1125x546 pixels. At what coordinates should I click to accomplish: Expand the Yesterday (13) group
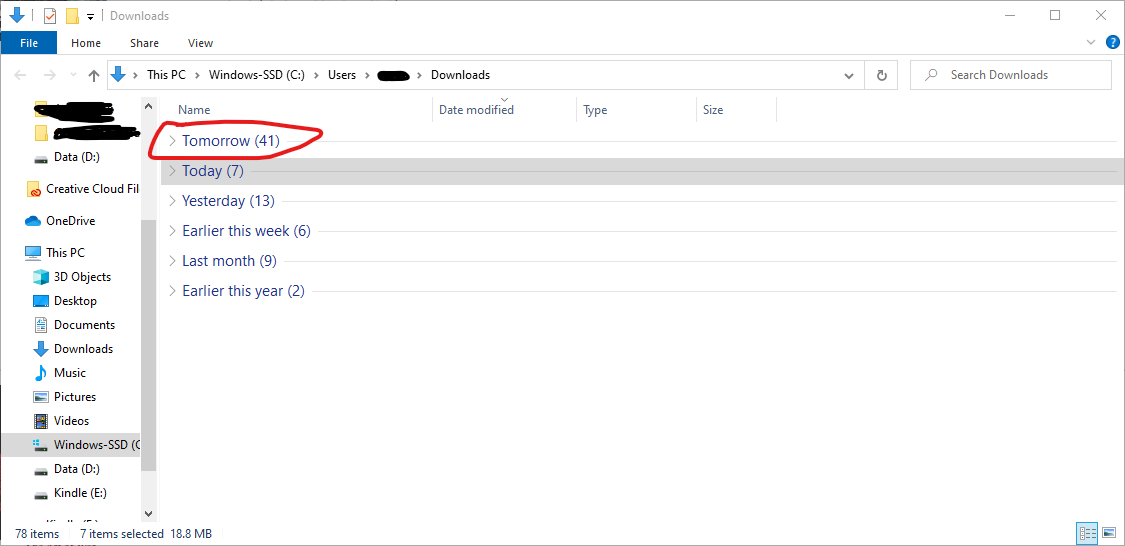pos(172,201)
